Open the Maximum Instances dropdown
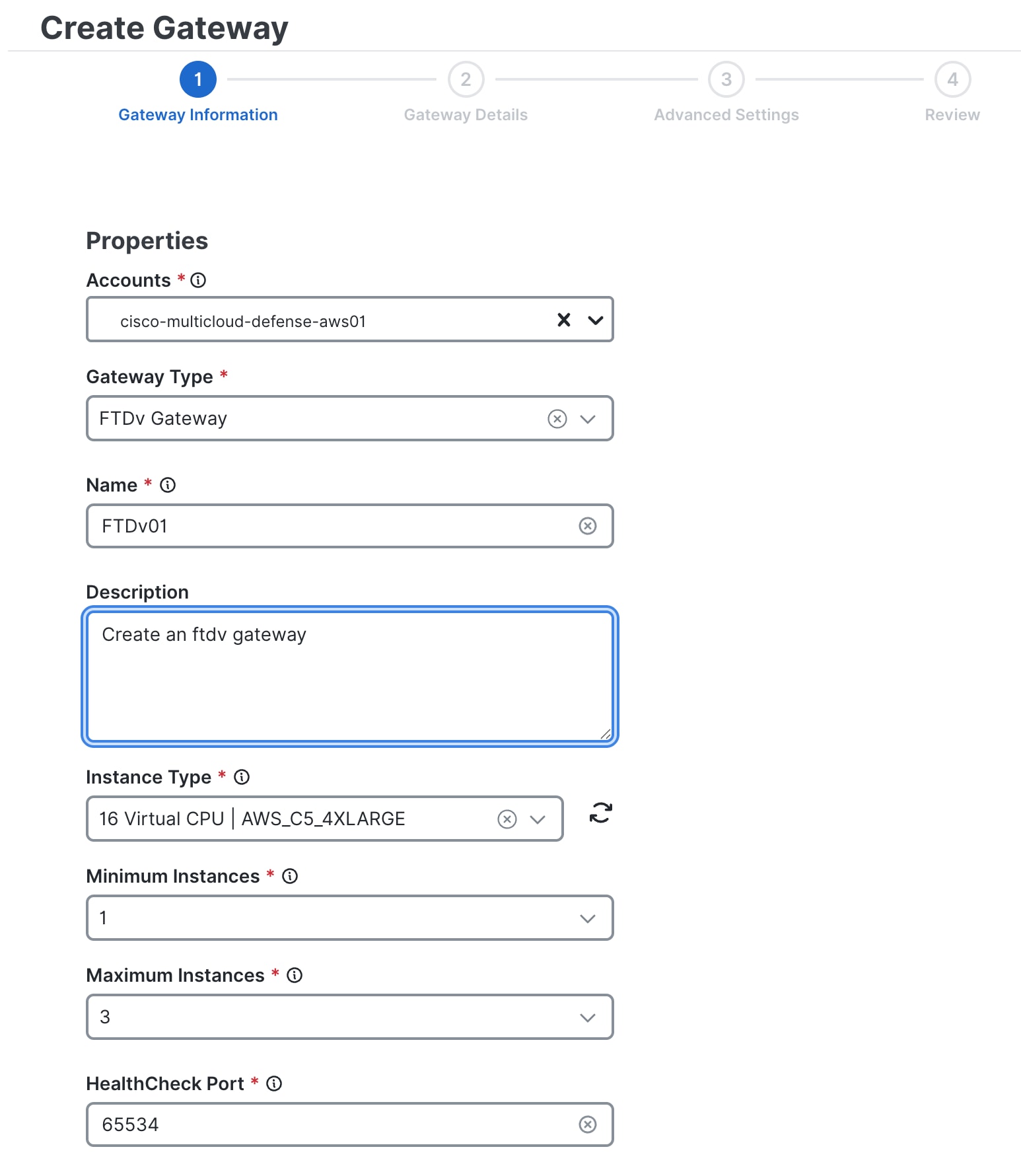The image size is (1021, 1176). click(587, 1017)
